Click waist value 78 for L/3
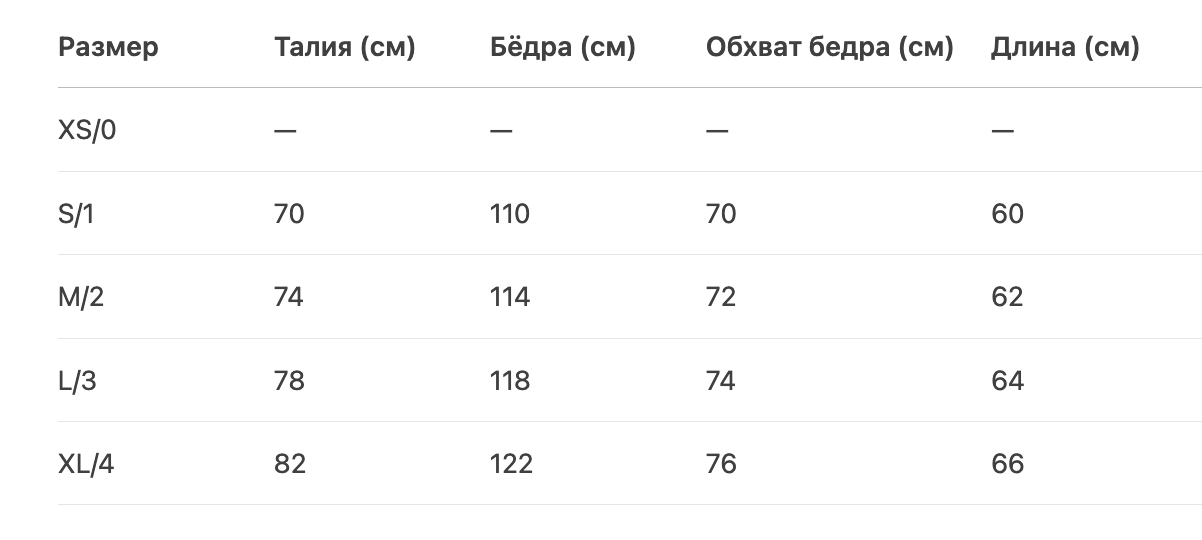The width and height of the screenshot is (1202, 540). (x=289, y=381)
